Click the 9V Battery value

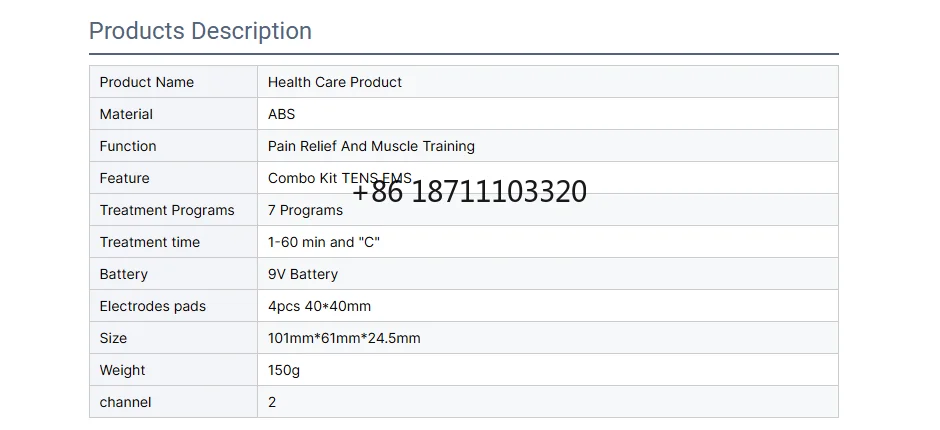click(303, 274)
